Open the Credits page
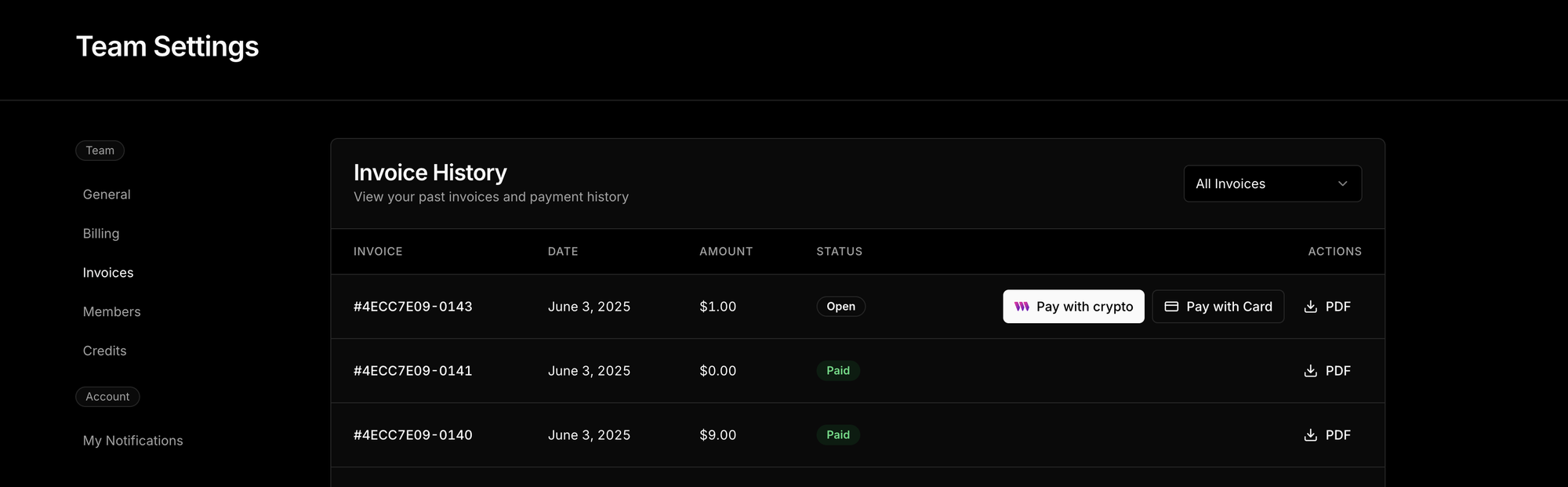The image size is (1568, 487). coord(105,351)
